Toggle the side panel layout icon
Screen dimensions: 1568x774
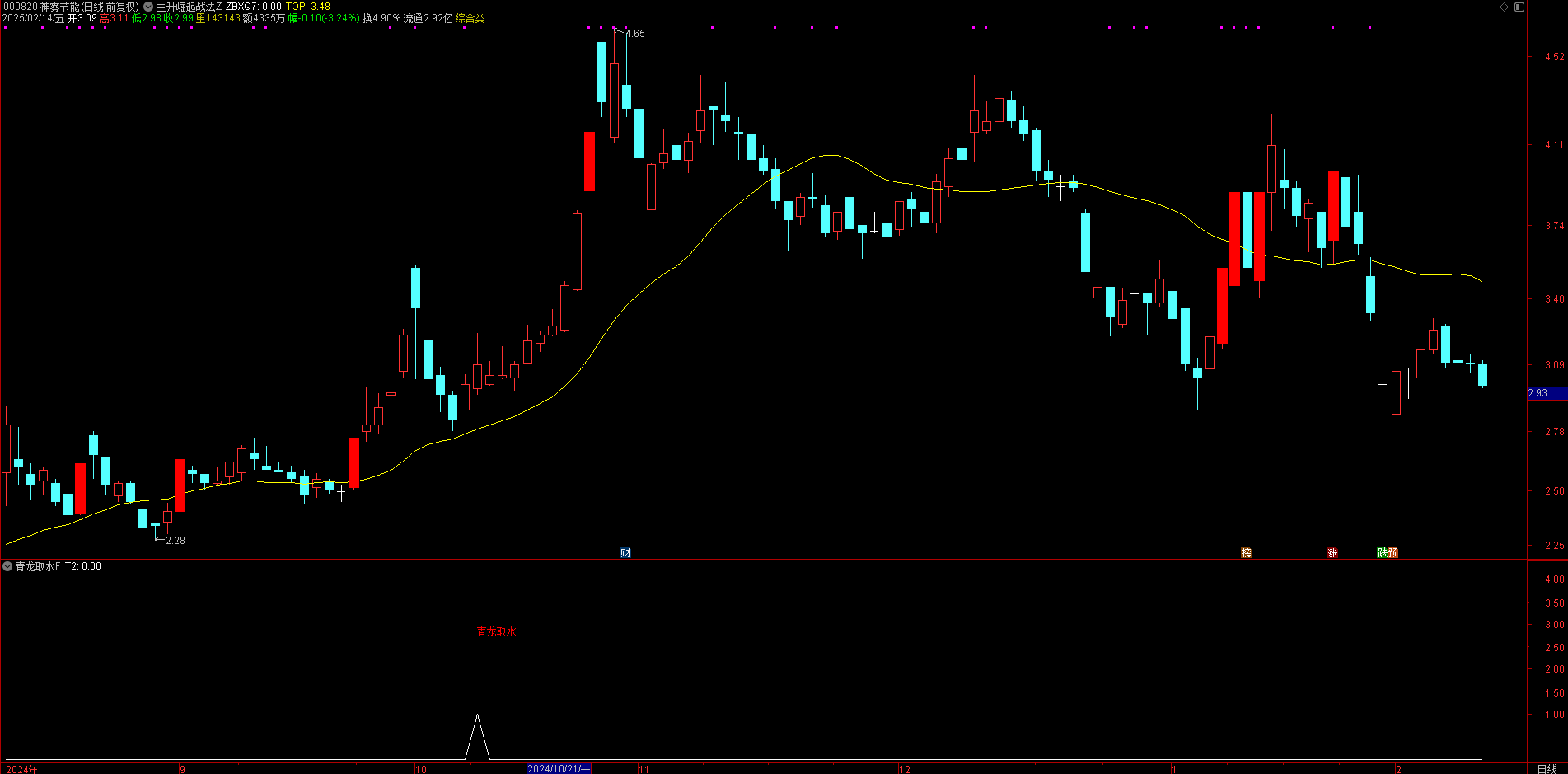point(1519,7)
